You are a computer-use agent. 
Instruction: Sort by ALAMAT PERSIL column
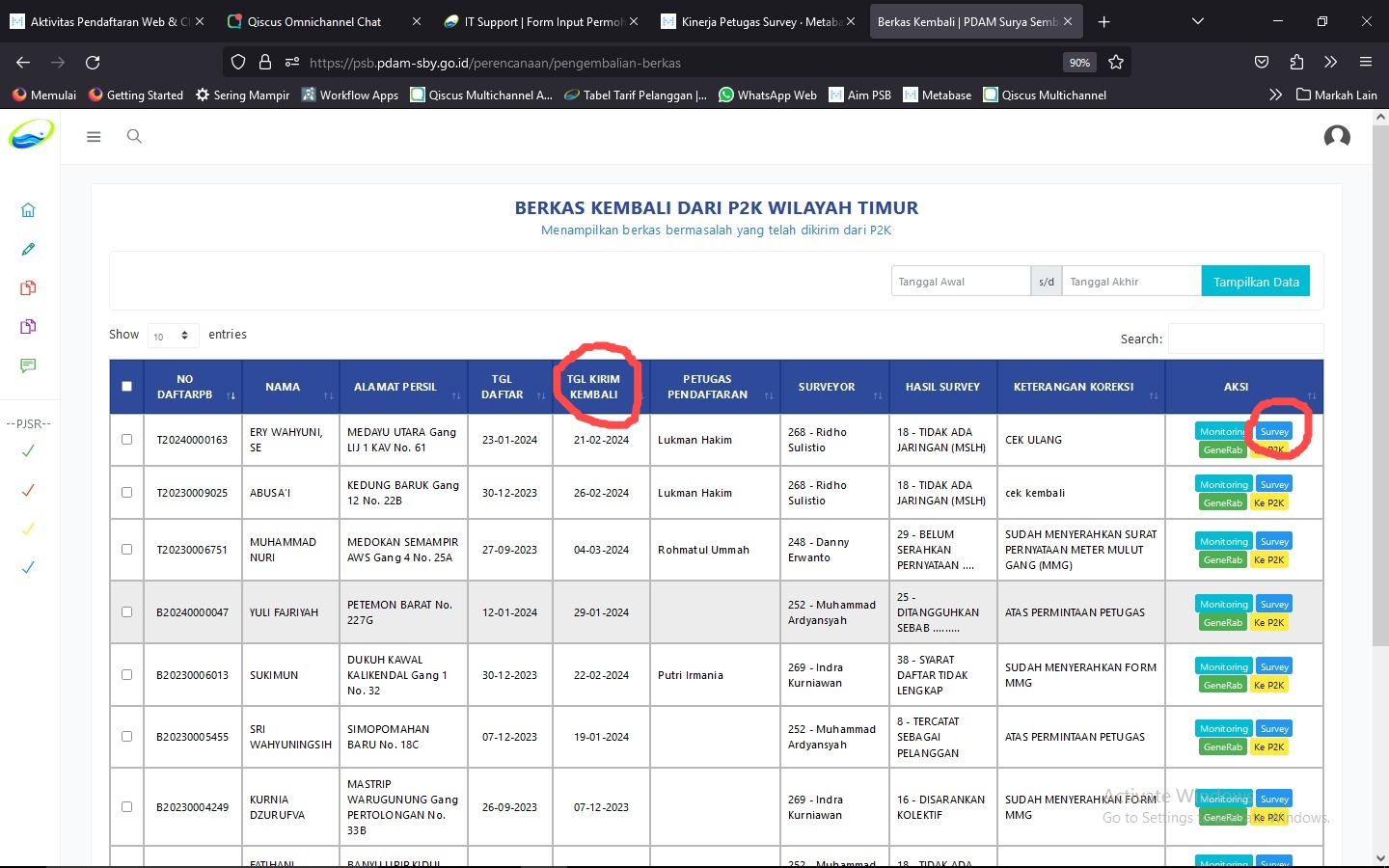click(403, 387)
